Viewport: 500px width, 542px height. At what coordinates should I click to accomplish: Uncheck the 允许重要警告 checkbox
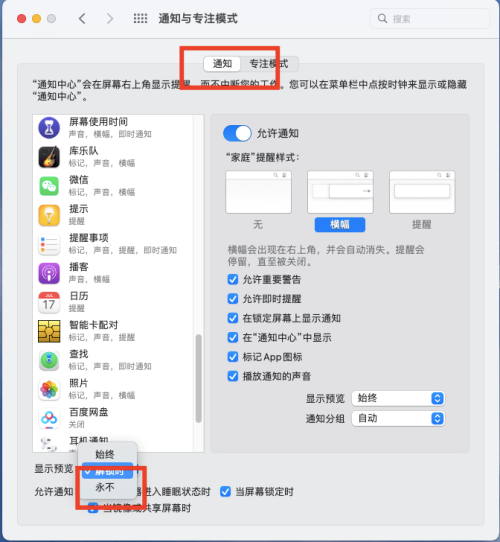pos(233,279)
